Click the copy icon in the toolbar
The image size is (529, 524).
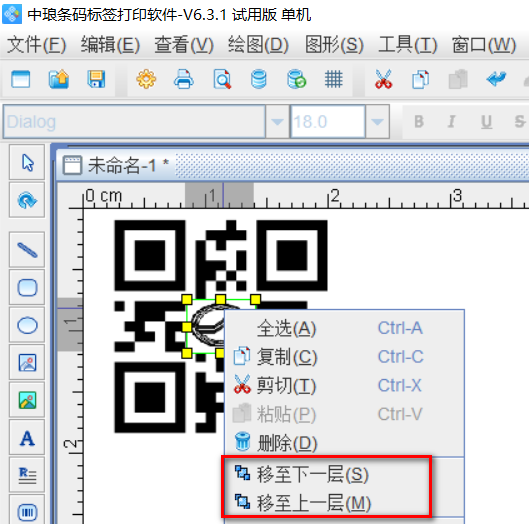tap(421, 80)
